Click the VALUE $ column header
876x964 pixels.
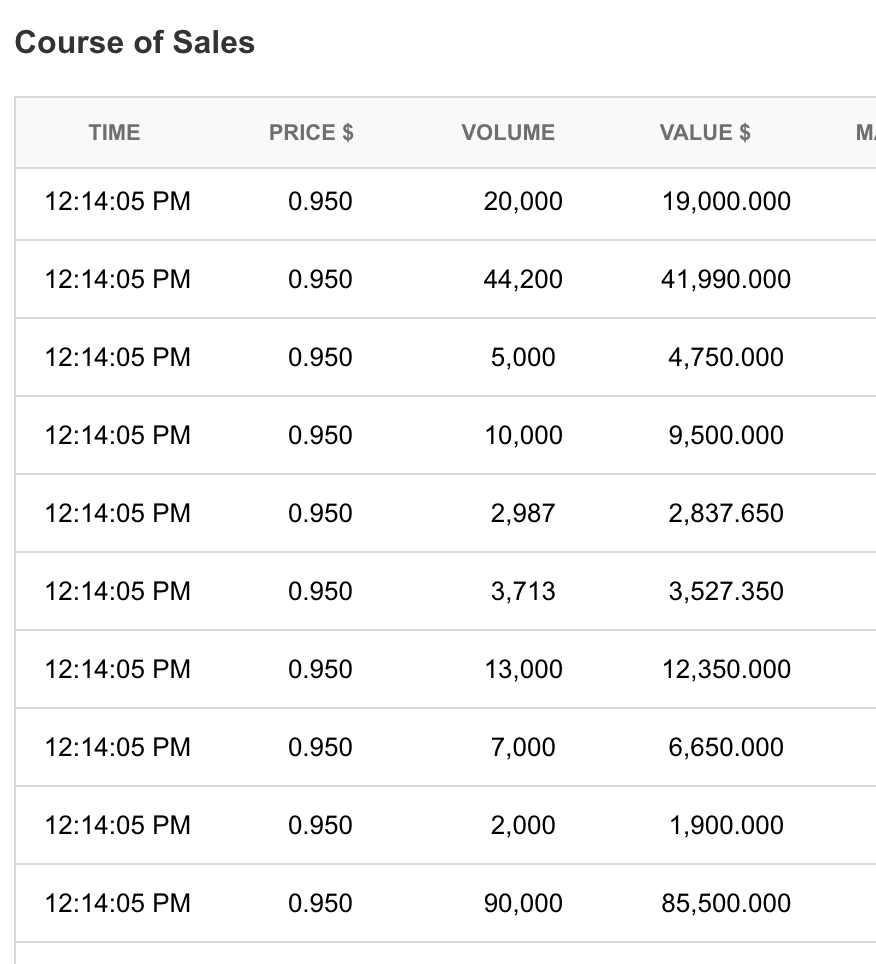coord(705,133)
